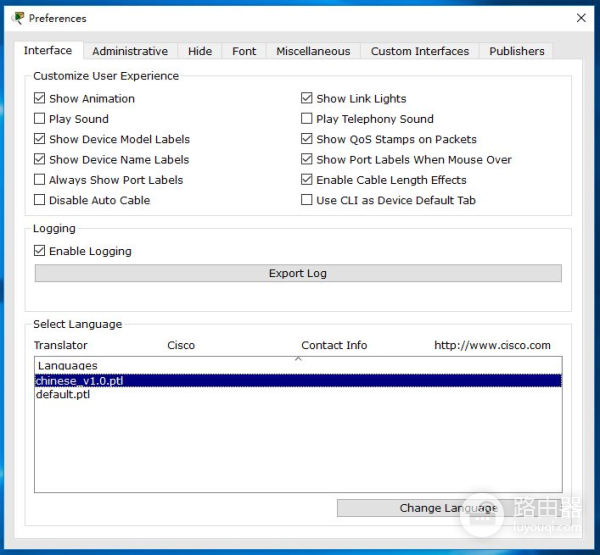Screen dimensions: 600x555
Task: Enable Use CLI as Device Default Tab
Action: (x=307, y=200)
